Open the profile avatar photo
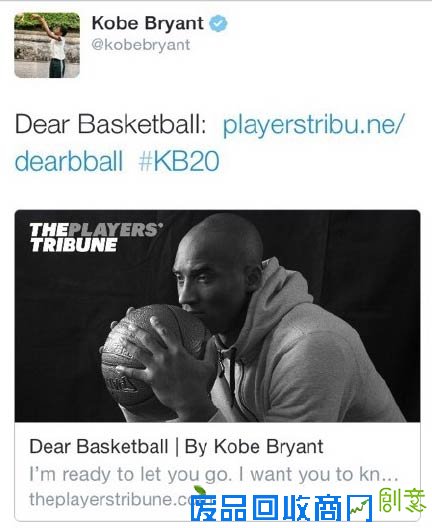Screen dimensions: 432x528 (x=47, y=45)
